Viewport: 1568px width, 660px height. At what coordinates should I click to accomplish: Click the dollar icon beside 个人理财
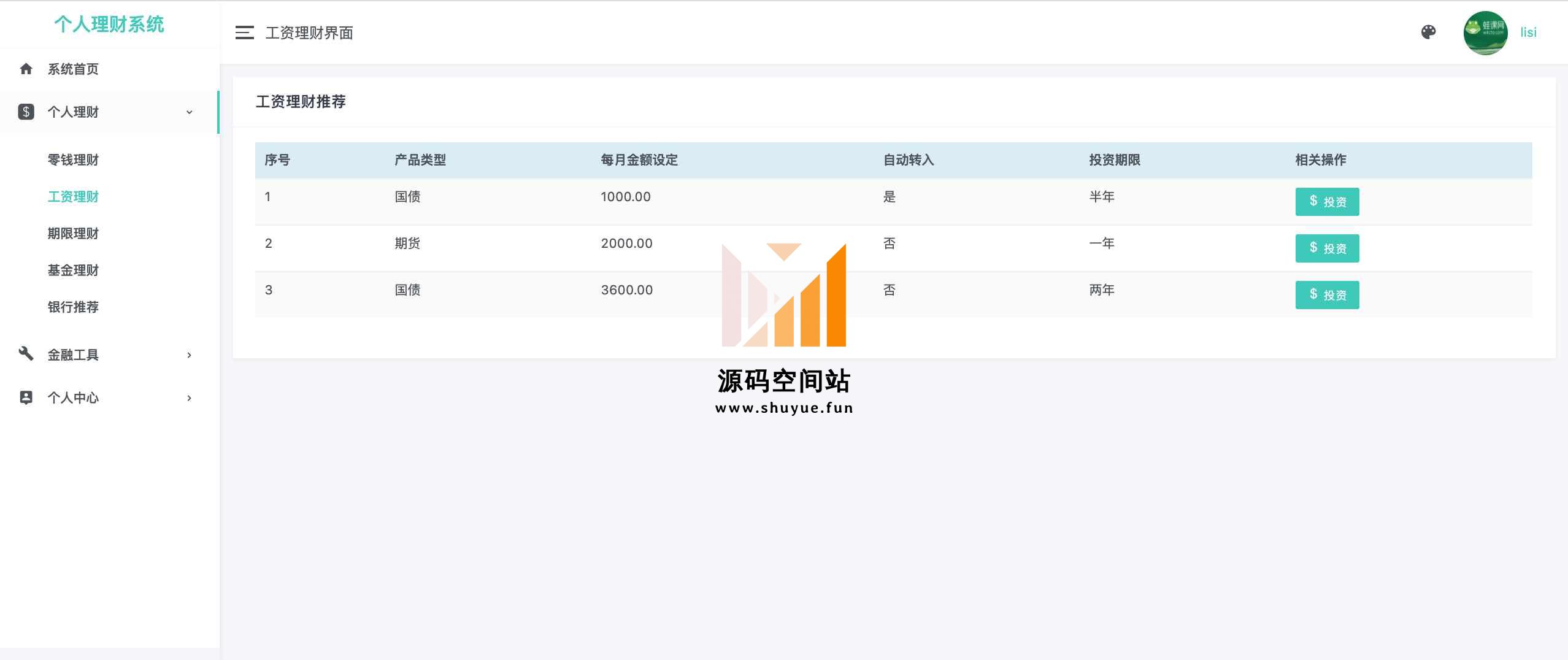(x=26, y=112)
